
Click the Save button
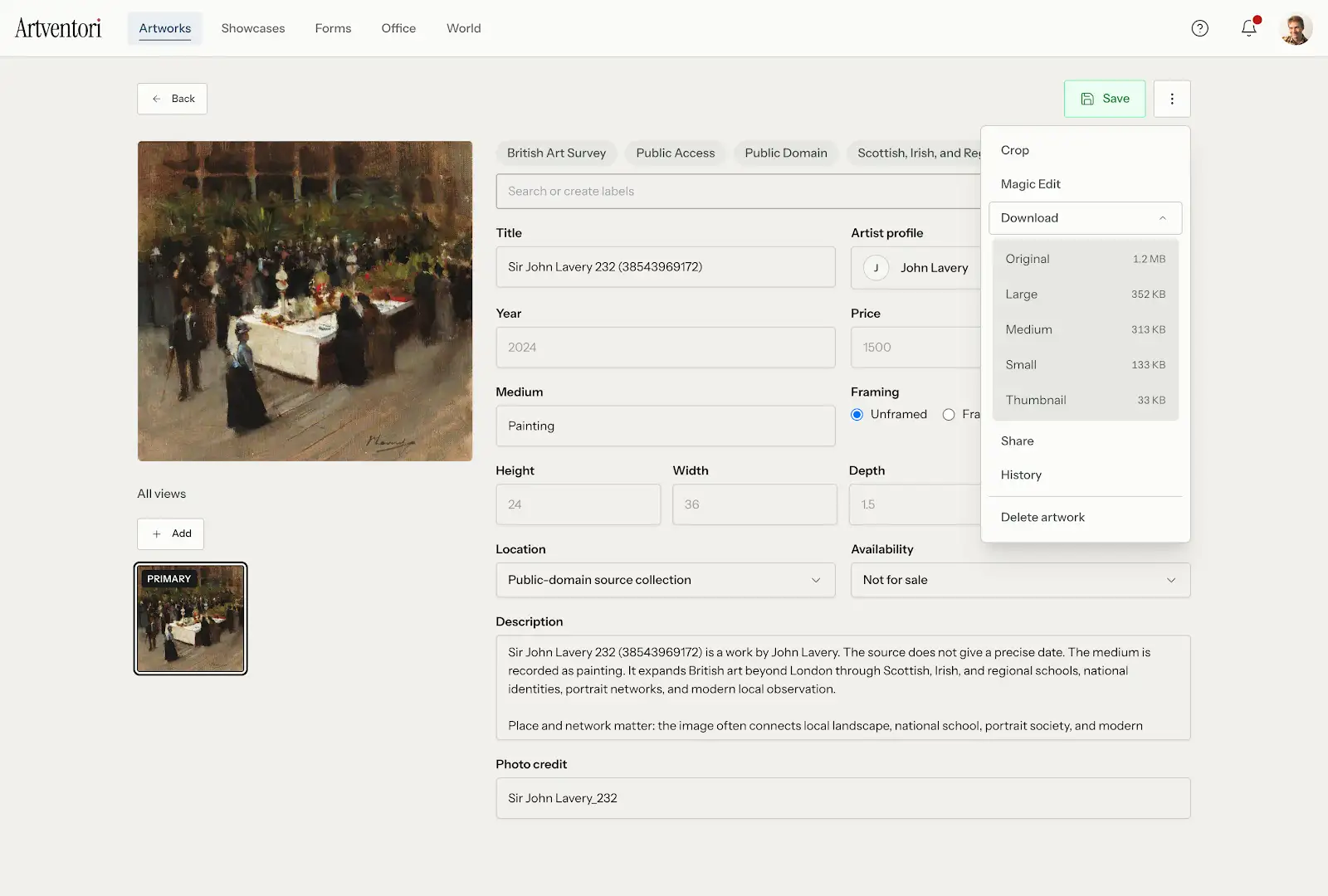[1105, 99]
